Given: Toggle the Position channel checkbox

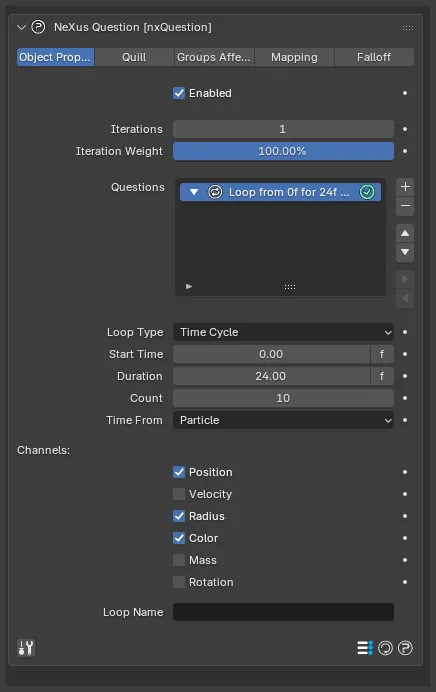Looking at the screenshot, I should 179,472.
